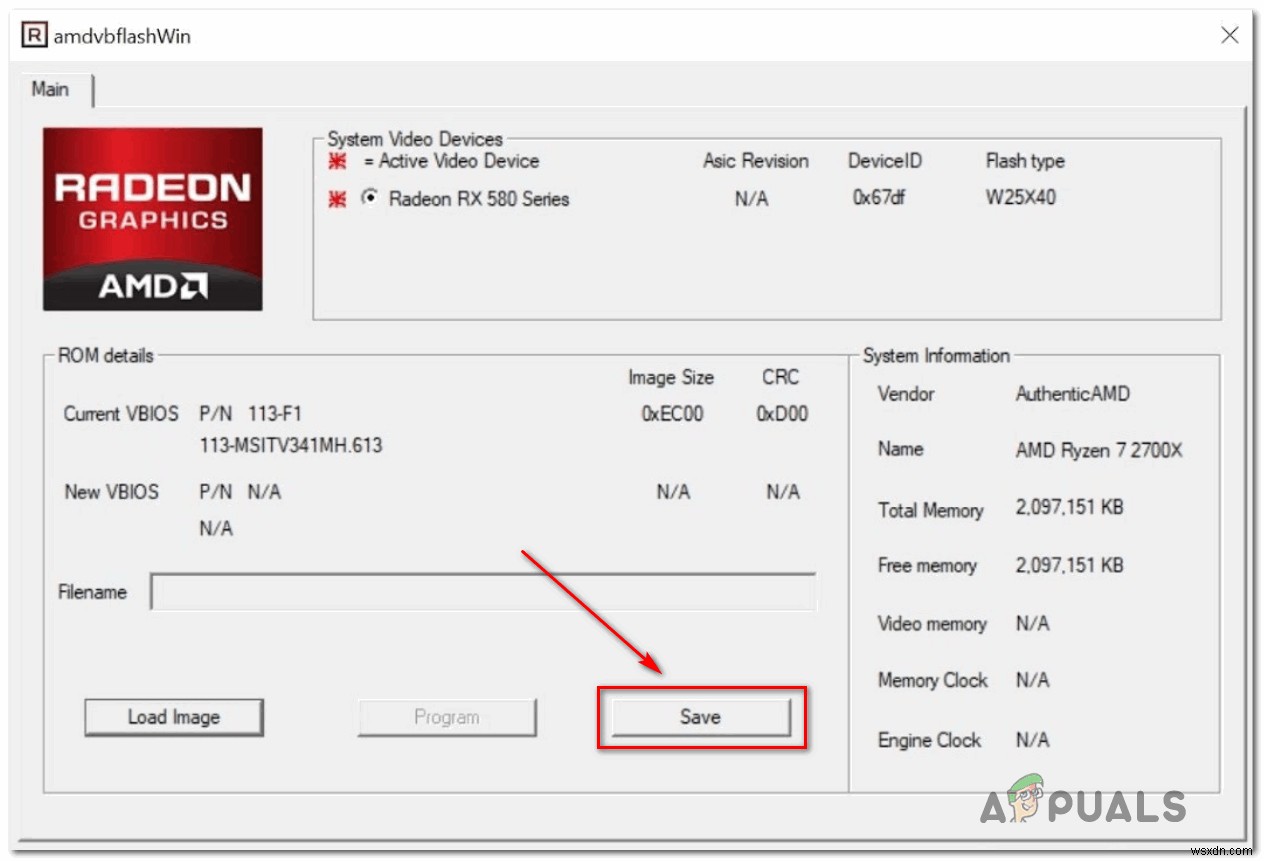Click the Save button
This screenshot has width=1264, height=861.
click(x=699, y=716)
